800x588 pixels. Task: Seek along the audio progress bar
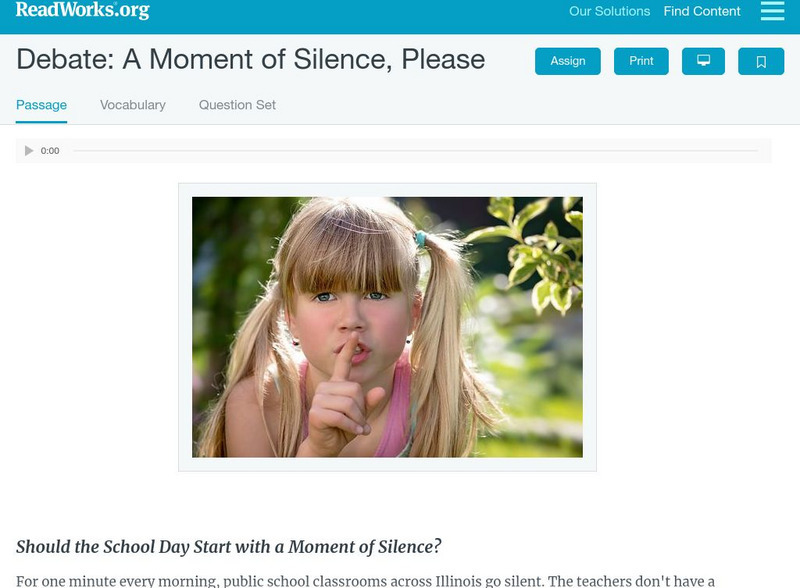(x=415, y=151)
